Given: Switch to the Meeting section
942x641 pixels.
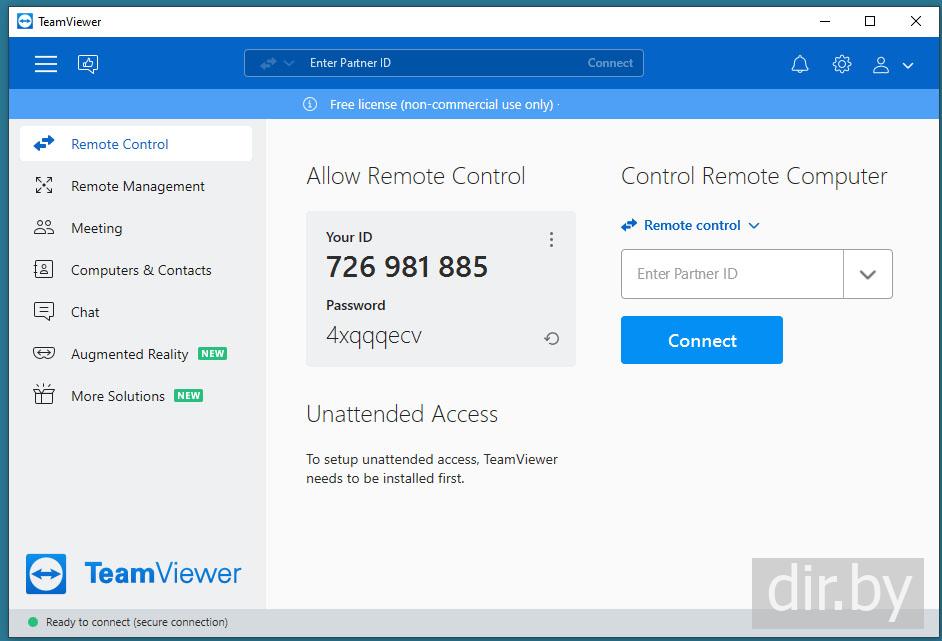Looking at the screenshot, I should coord(96,228).
